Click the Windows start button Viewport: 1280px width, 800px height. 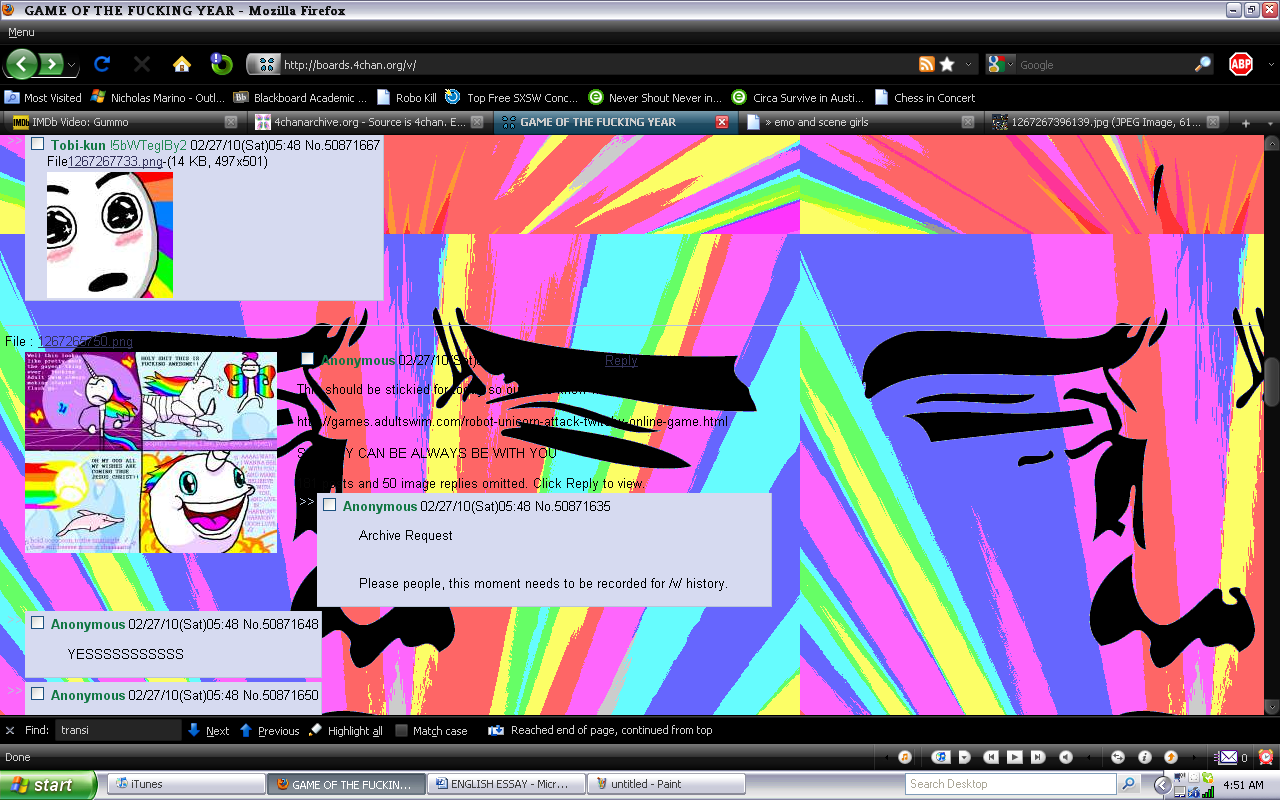point(49,785)
